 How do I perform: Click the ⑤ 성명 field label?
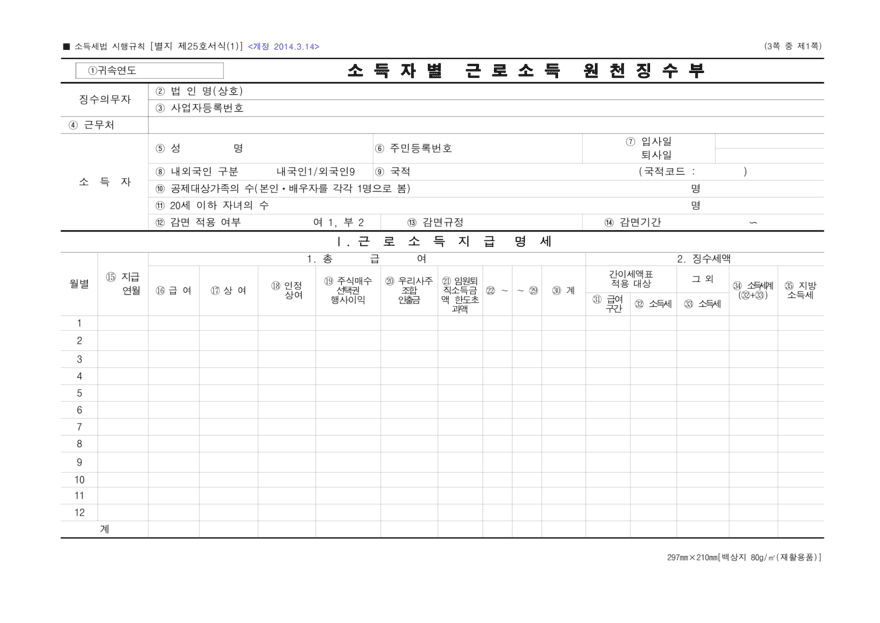pyautogui.click(x=199, y=148)
